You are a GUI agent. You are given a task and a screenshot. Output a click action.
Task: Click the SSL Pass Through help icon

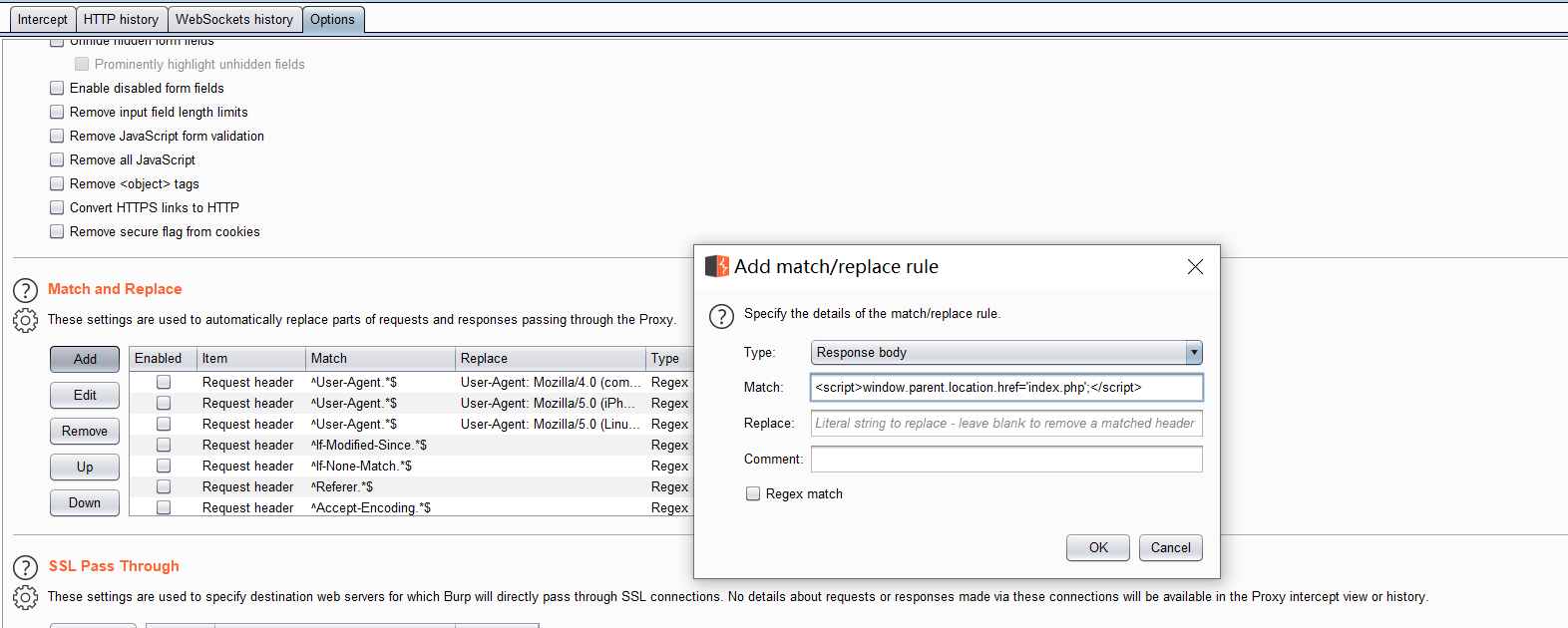click(25, 567)
